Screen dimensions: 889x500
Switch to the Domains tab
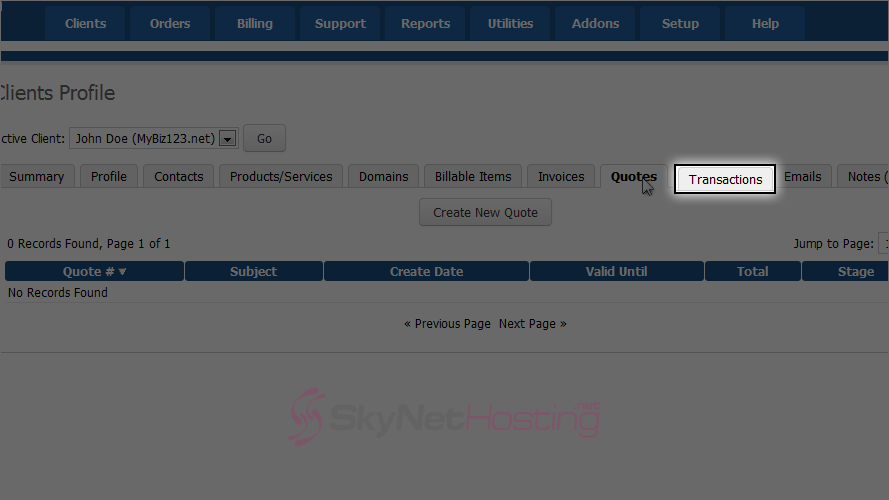point(383,176)
